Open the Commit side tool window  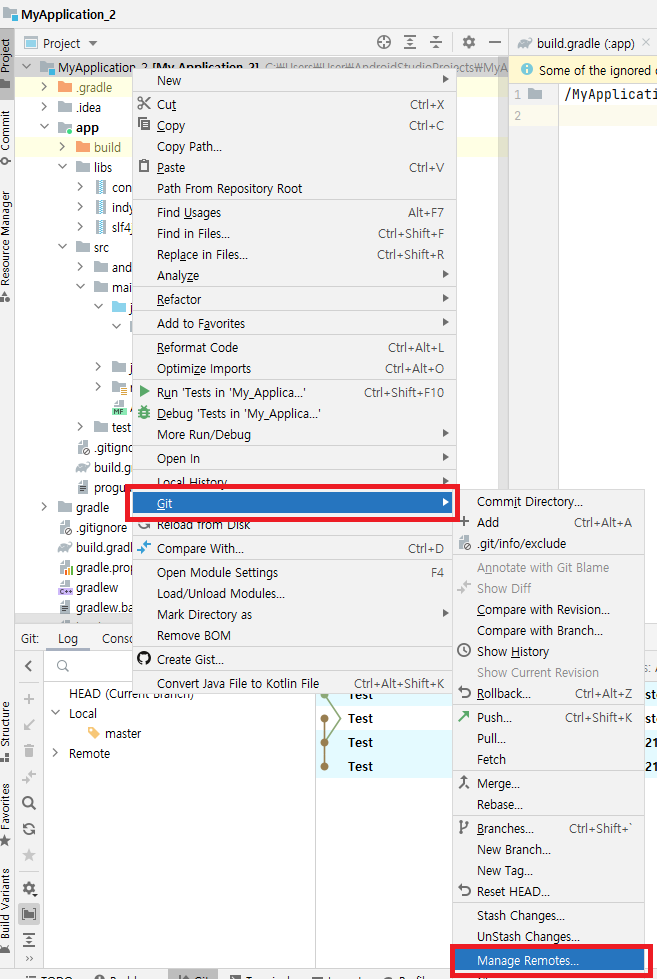point(6,137)
